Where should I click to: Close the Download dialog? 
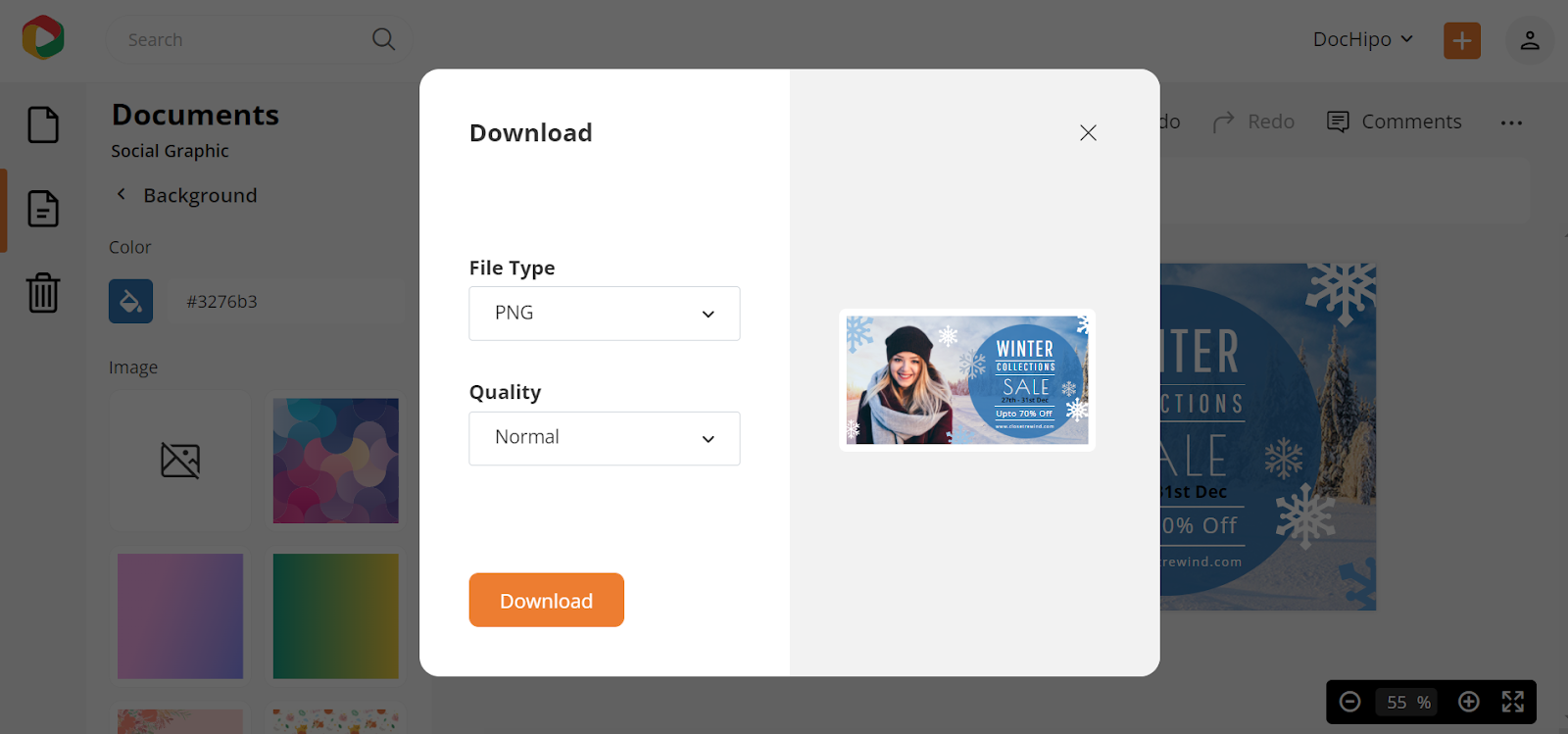tap(1088, 132)
